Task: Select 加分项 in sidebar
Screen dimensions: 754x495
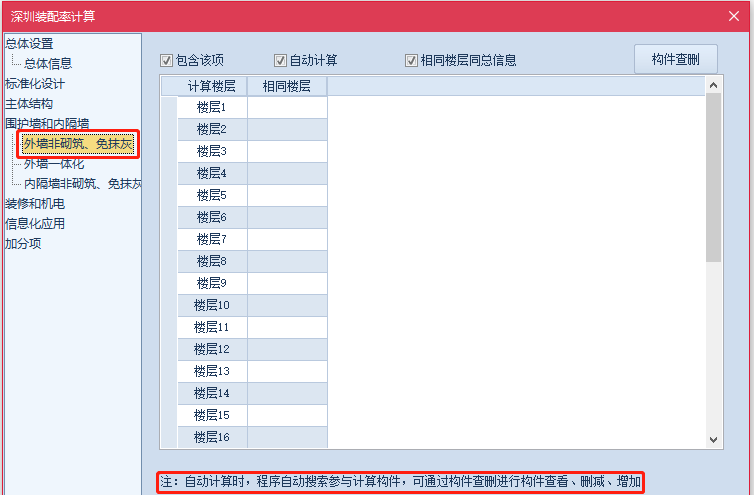Action: tap(23, 244)
